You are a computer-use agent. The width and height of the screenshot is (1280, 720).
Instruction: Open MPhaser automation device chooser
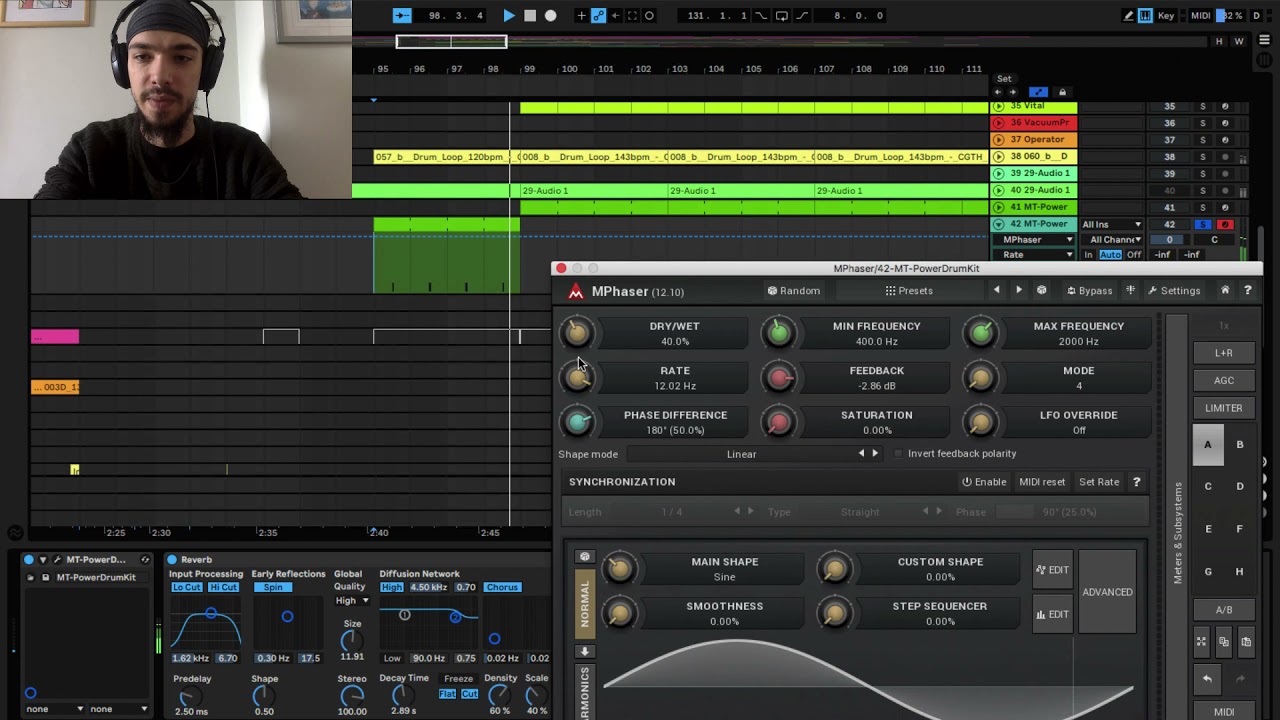pos(1037,240)
